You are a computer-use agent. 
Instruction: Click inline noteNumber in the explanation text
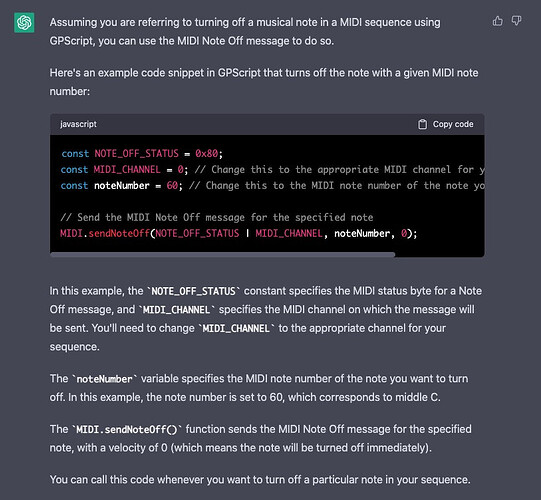(105, 379)
